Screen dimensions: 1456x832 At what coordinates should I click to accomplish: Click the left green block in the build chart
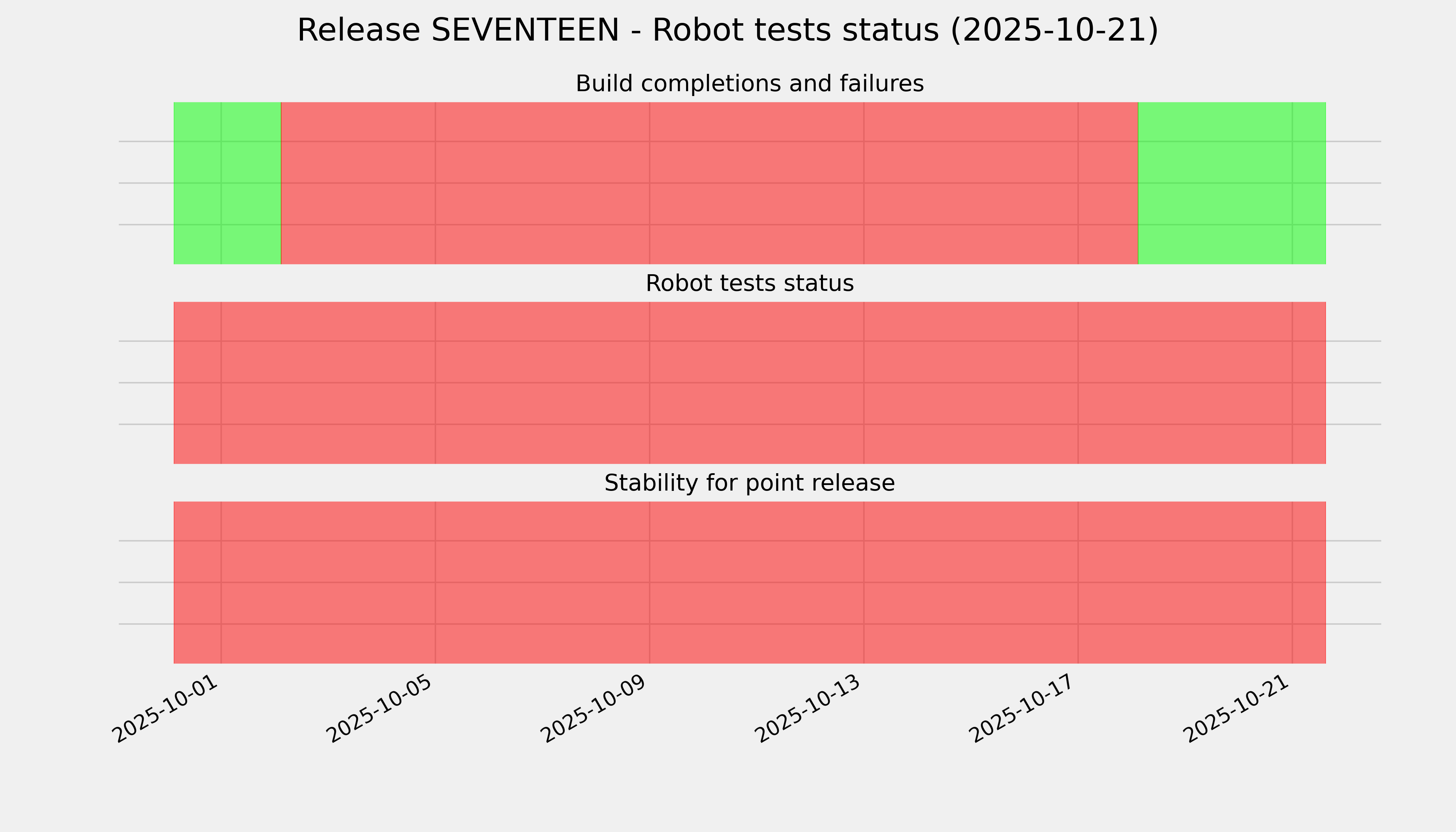(x=227, y=183)
